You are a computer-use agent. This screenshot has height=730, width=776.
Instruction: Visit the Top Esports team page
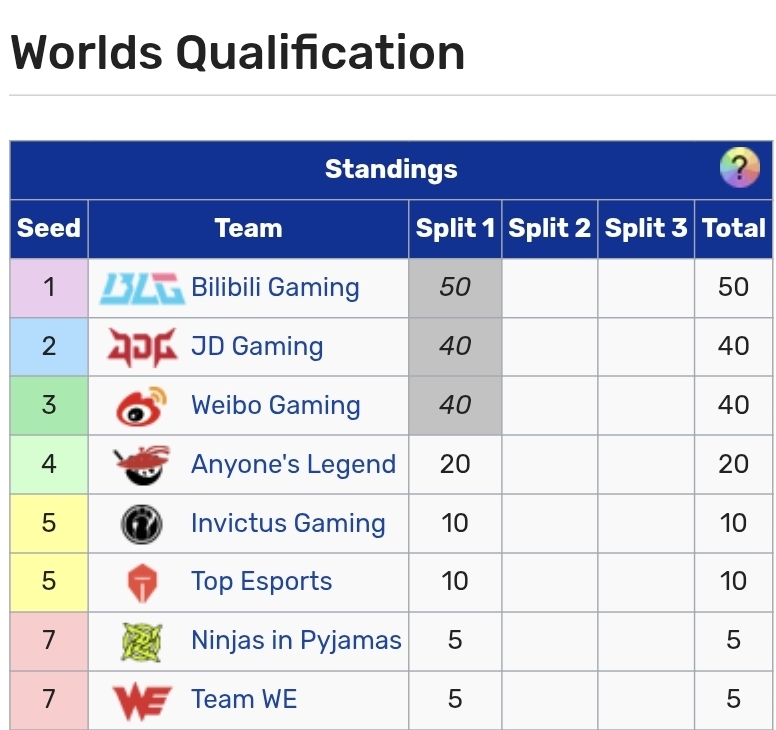coord(261,582)
